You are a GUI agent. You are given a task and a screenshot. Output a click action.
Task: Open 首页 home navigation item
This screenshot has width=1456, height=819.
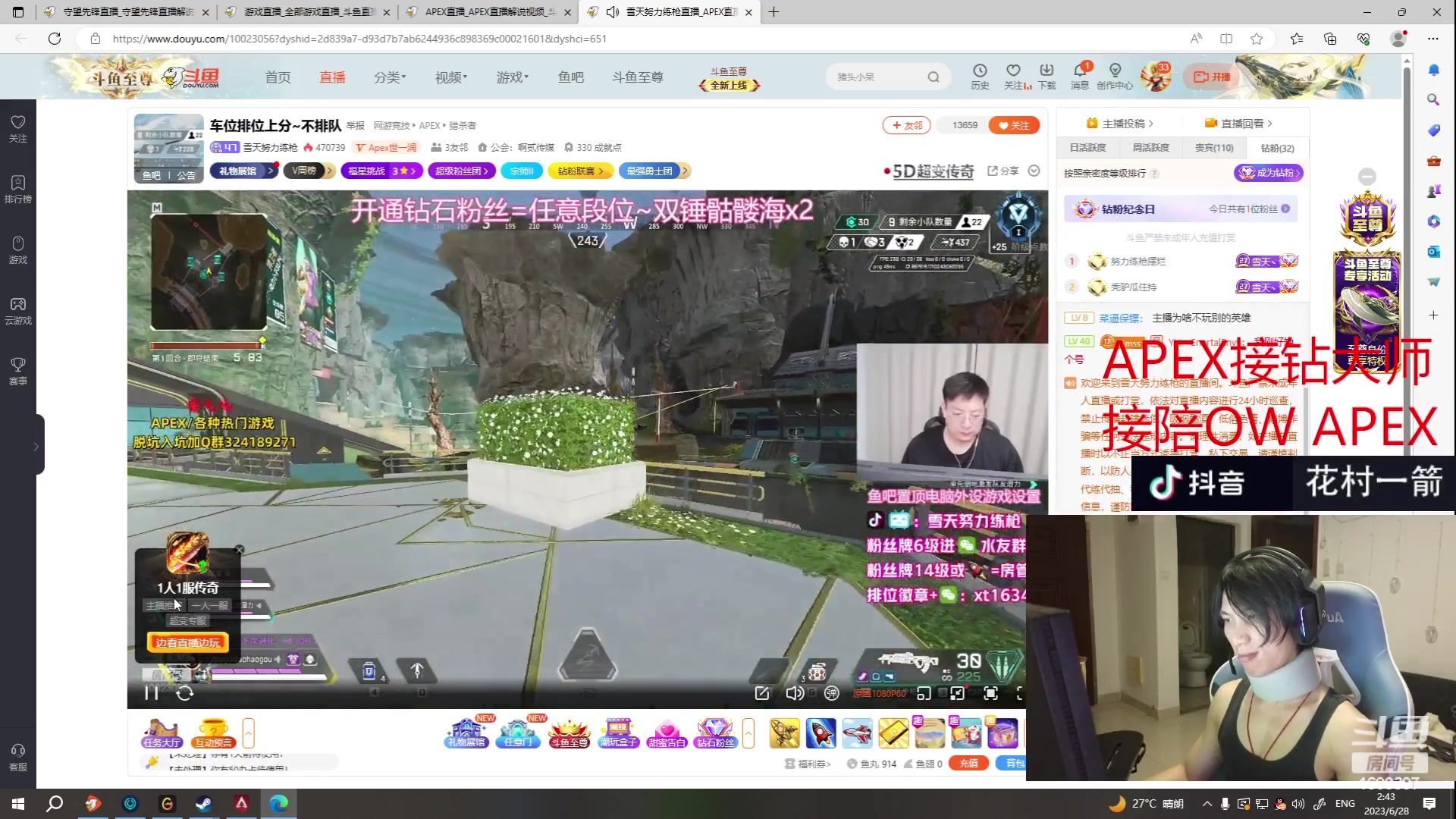pos(278,77)
